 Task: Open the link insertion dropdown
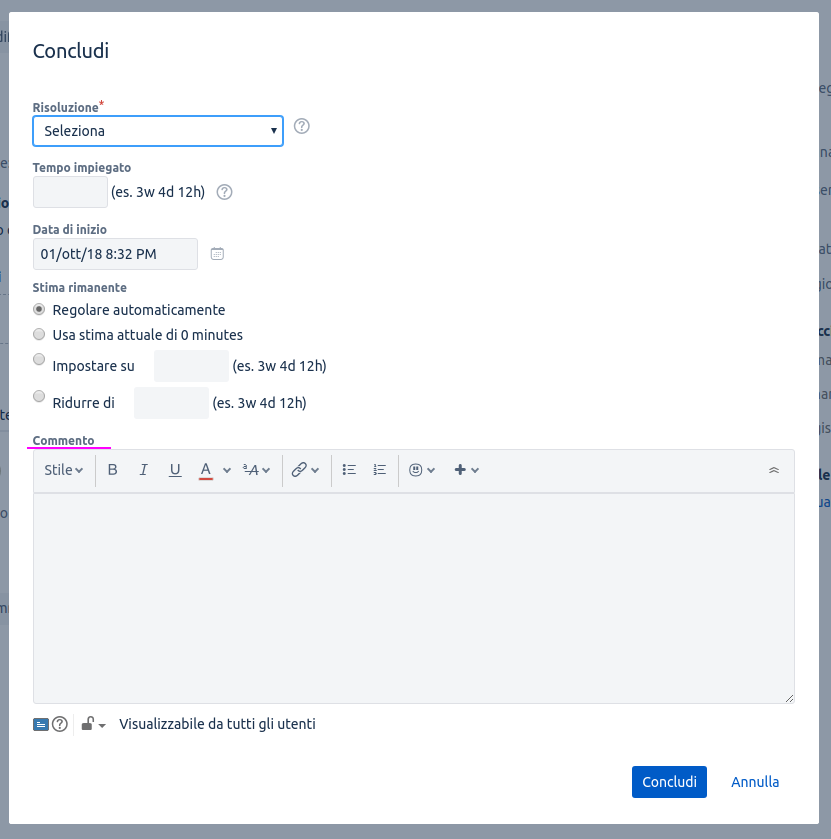click(x=305, y=470)
